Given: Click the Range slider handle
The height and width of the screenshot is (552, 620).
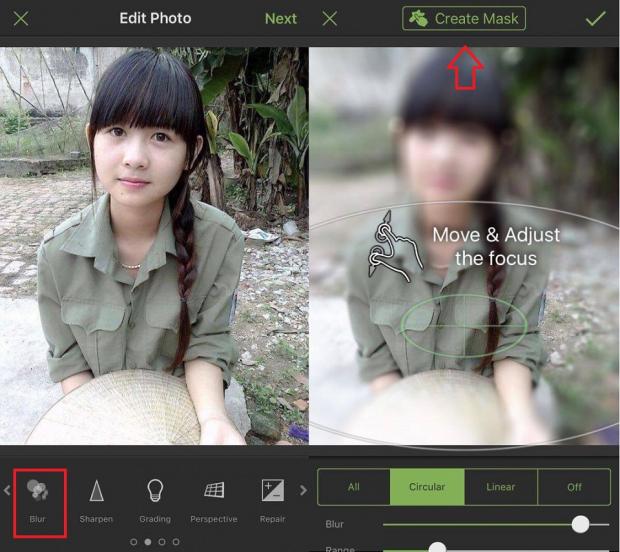Looking at the screenshot, I should click(437, 547).
